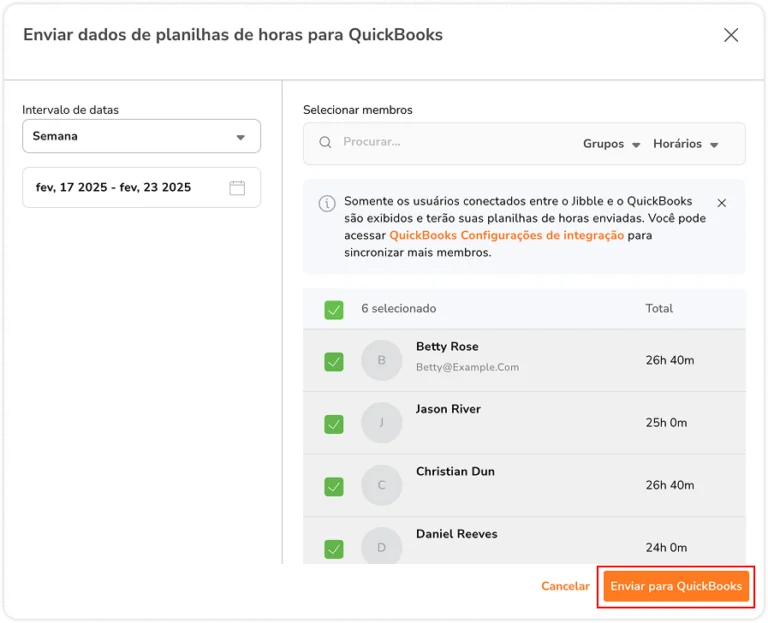Click the Christian Dun name
The width and height of the screenshot is (768, 623).
point(455,472)
